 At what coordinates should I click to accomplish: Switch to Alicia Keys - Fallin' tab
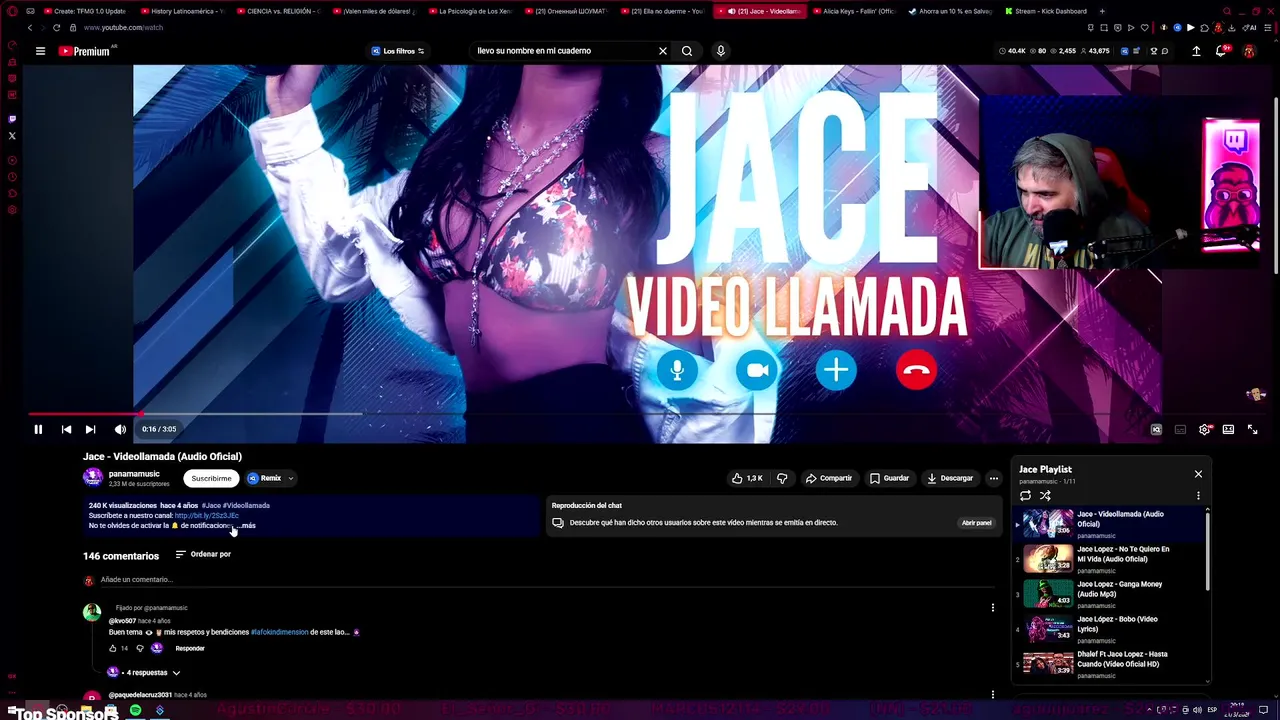pyautogui.click(x=855, y=11)
